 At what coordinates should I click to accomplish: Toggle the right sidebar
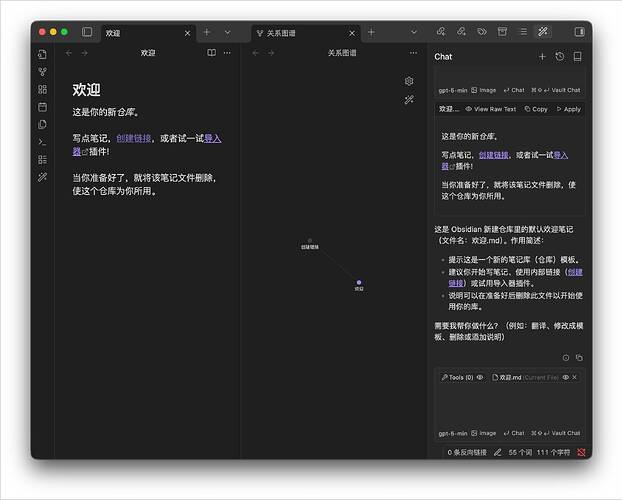point(580,32)
